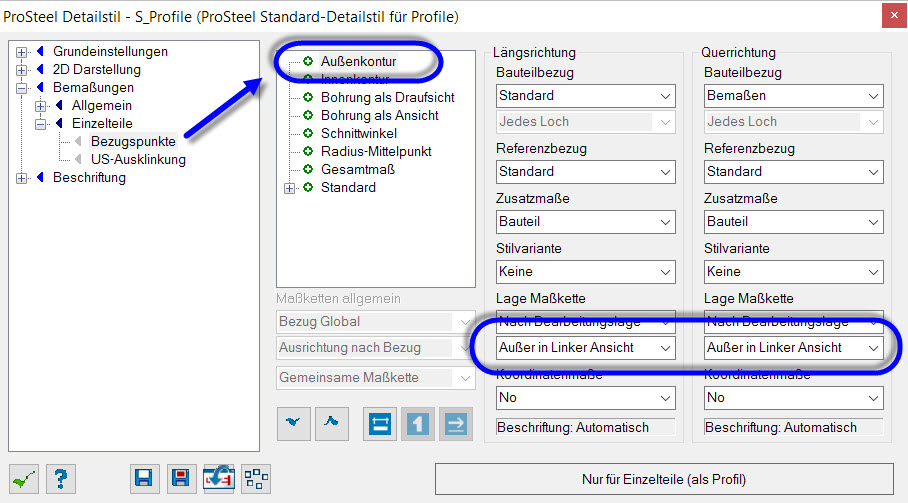Expand the 2D Darstellung tree node
The height and width of the screenshot is (503, 908).
pyautogui.click(x=21, y=70)
